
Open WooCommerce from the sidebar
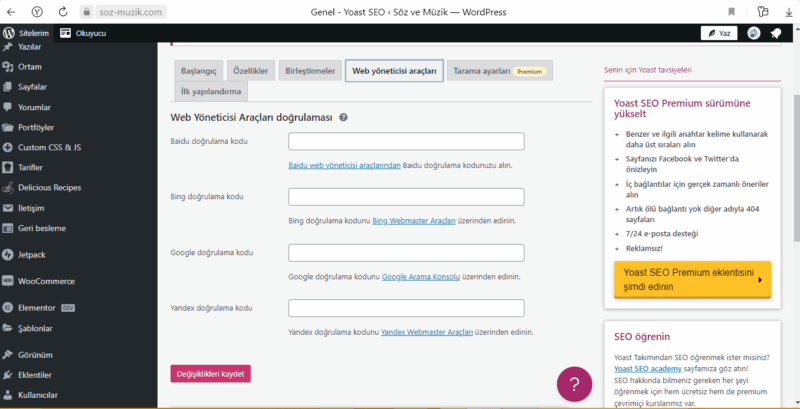pos(46,281)
